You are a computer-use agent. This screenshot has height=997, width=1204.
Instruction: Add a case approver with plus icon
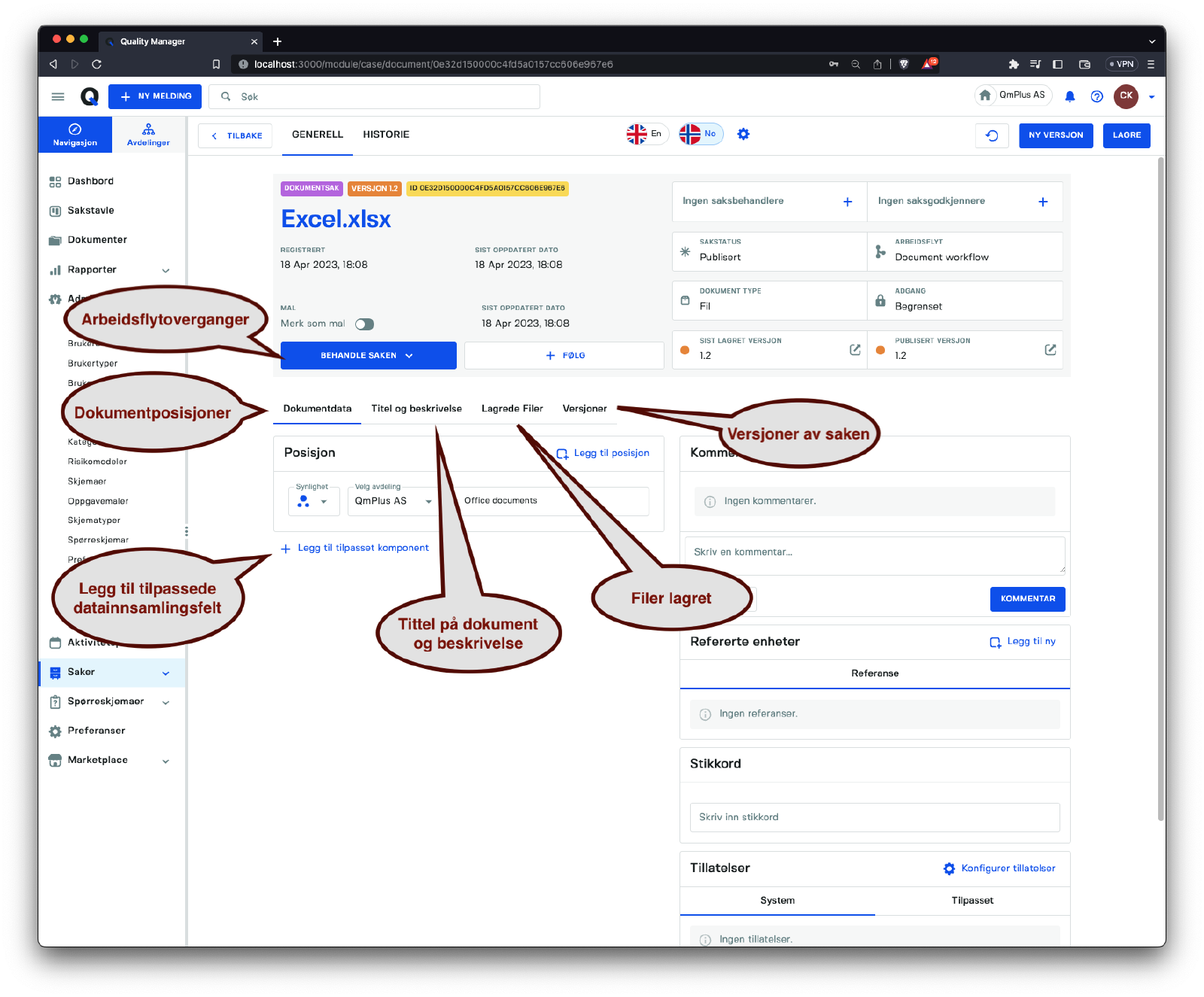(1042, 202)
